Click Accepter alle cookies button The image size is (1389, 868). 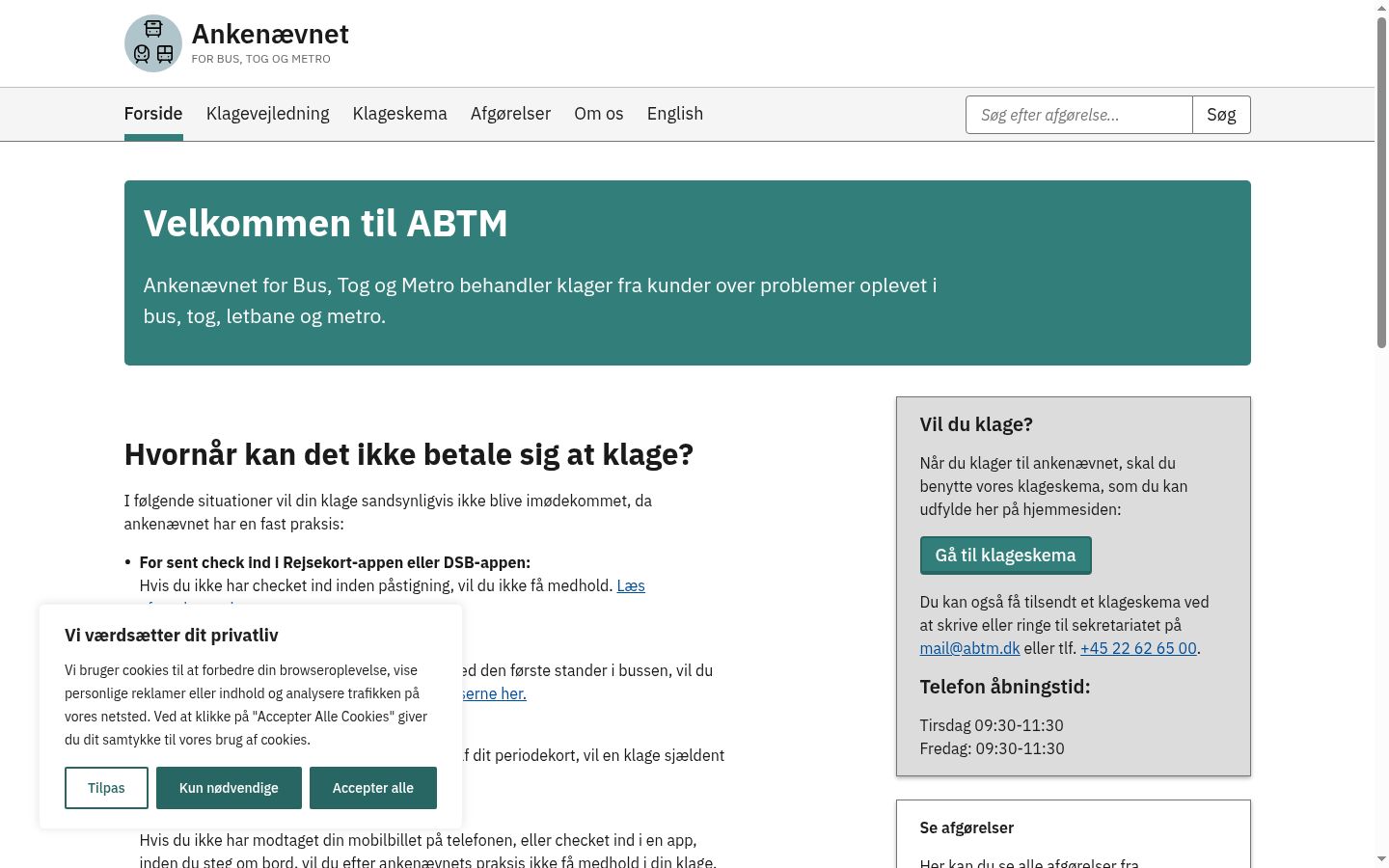[x=373, y=788]
